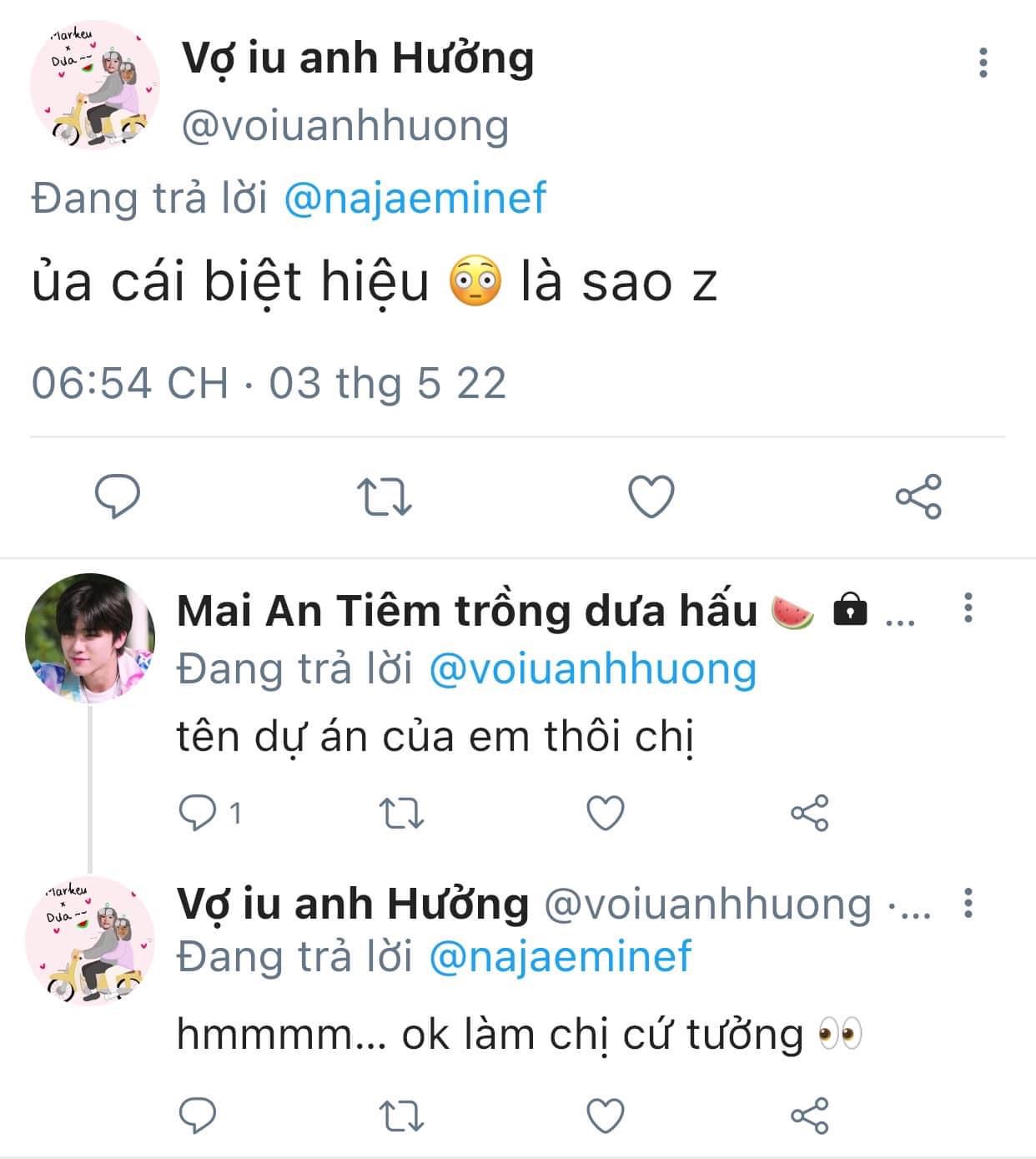Image resolution: width=1036 pixels, height=1159 pixels.
Task: Open Vợ iu anh Hưởng avatar at top
Action: pyautogui.click(x=94, y=88)
